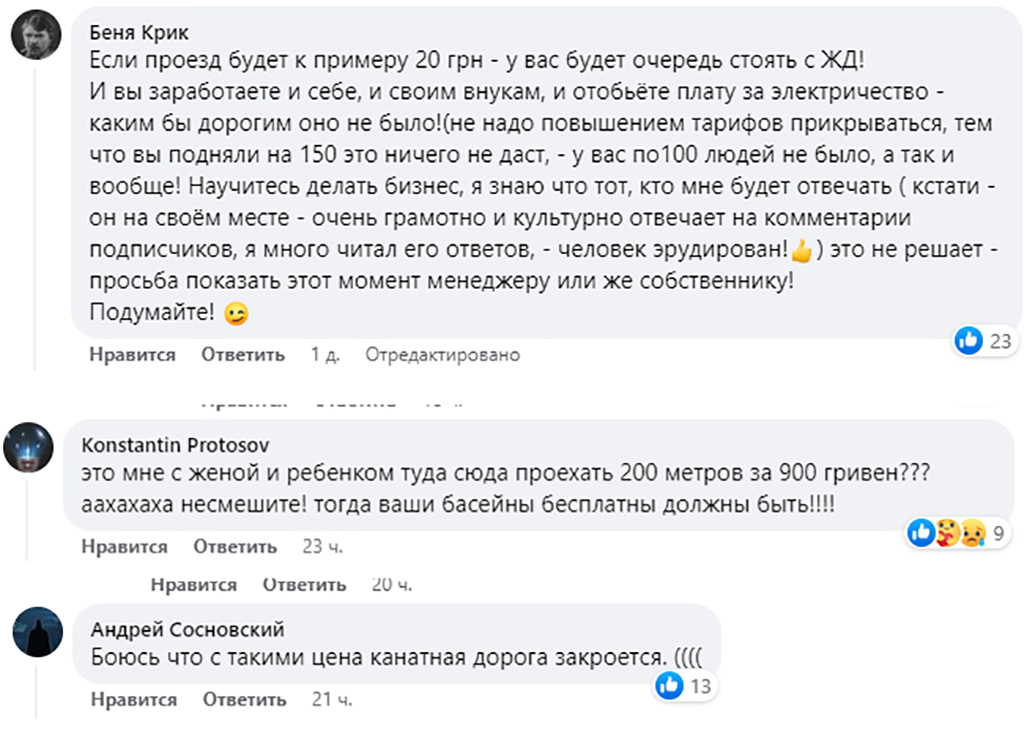Click the '20 ч.' nested reply timestamp

(x=391, y=585)
